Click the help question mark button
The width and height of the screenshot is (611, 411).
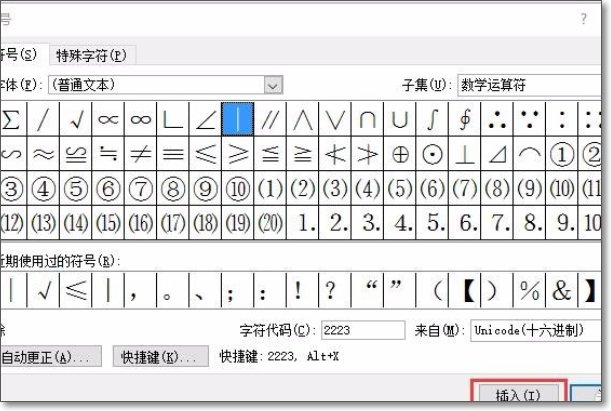click(x=583, y=18)
